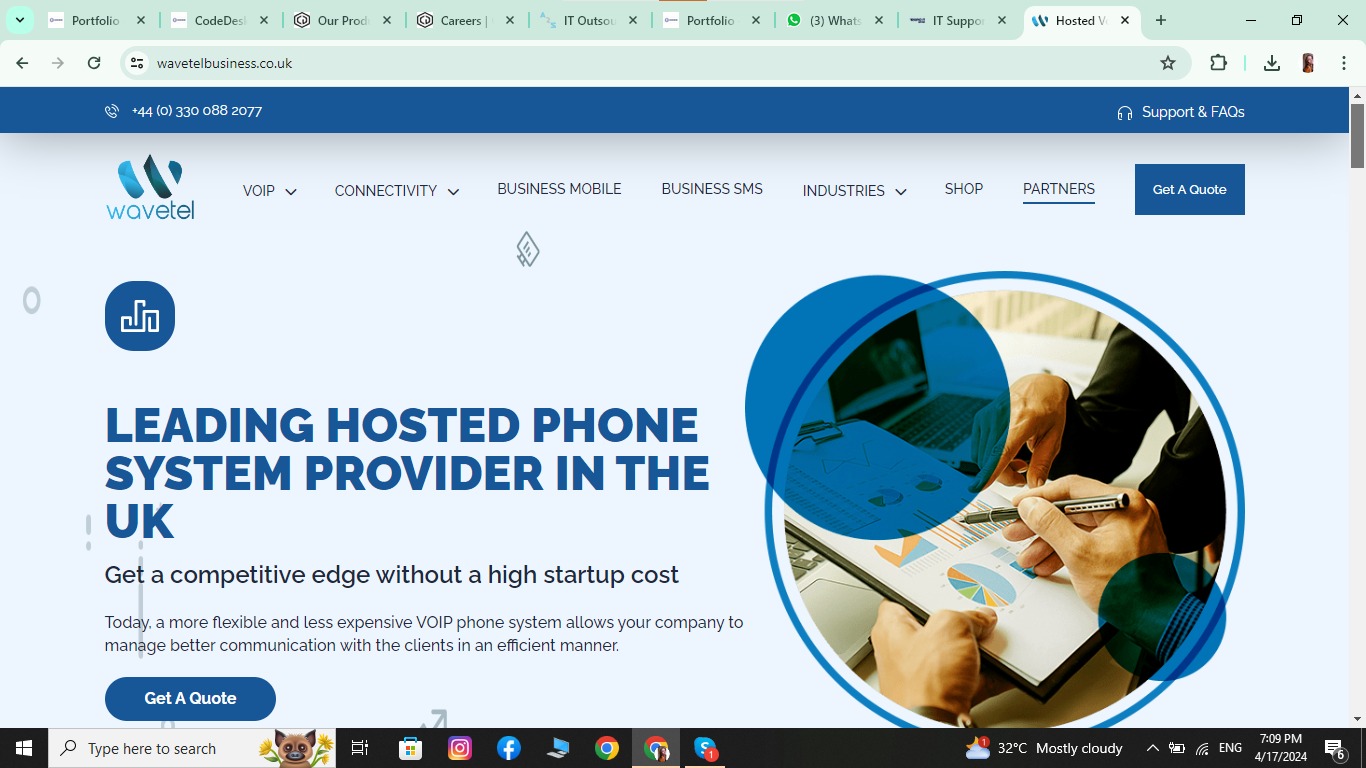This screenshot has height=768, width=1366.
Task: Open Skype from the taskbar
Action: click(x=705, y=748)
